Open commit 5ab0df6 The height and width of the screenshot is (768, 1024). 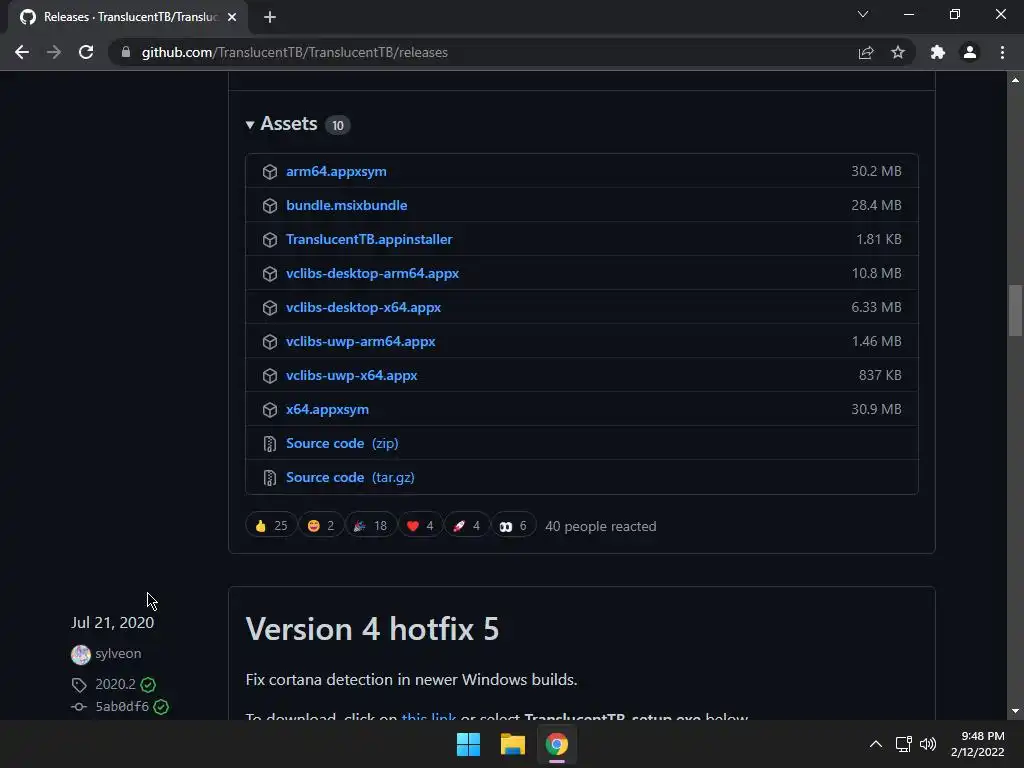coord(122,707)
